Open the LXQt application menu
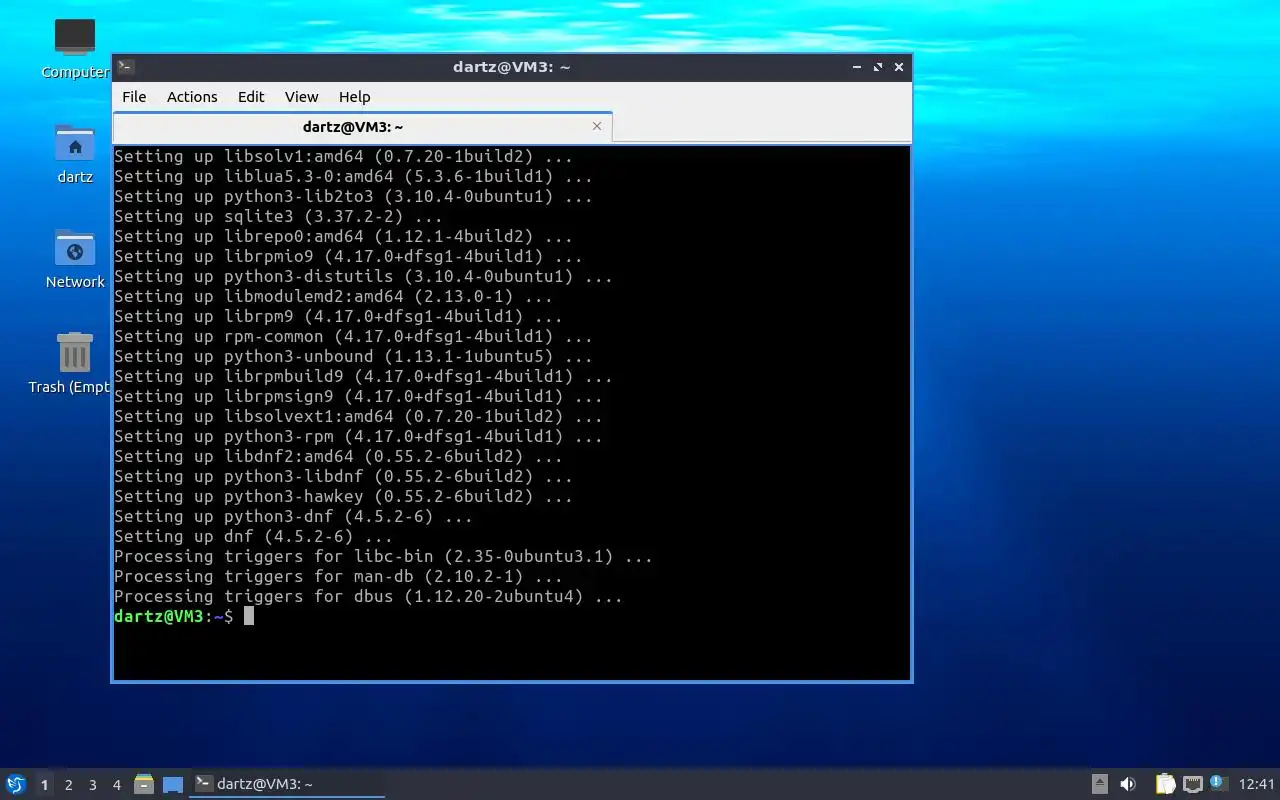 coord(16,784)
